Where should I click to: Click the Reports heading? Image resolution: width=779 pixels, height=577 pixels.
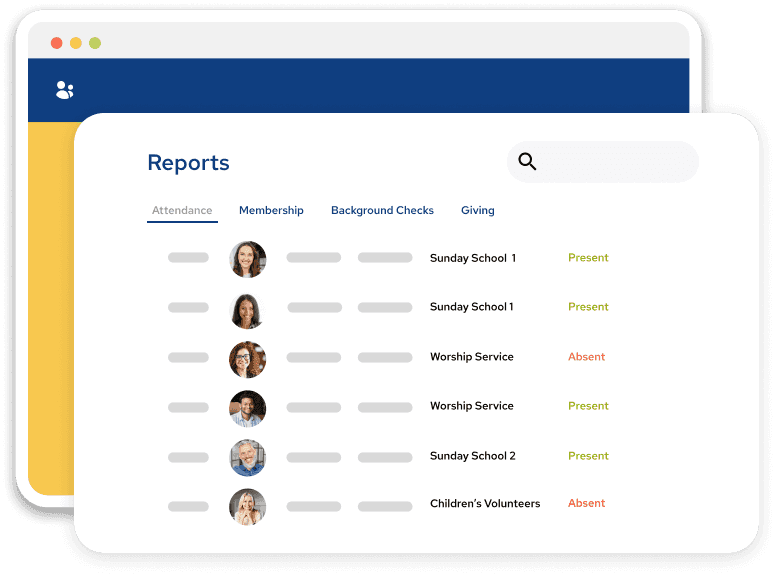pyautogui.click(x=188, y=163)
